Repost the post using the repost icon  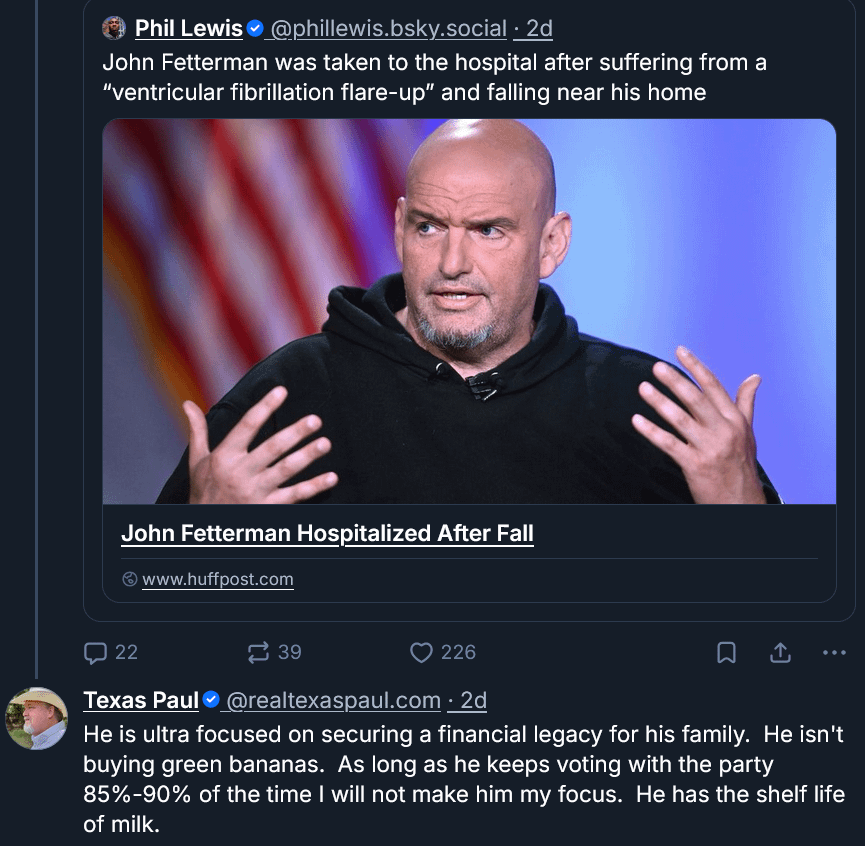(x=258, y=652)
